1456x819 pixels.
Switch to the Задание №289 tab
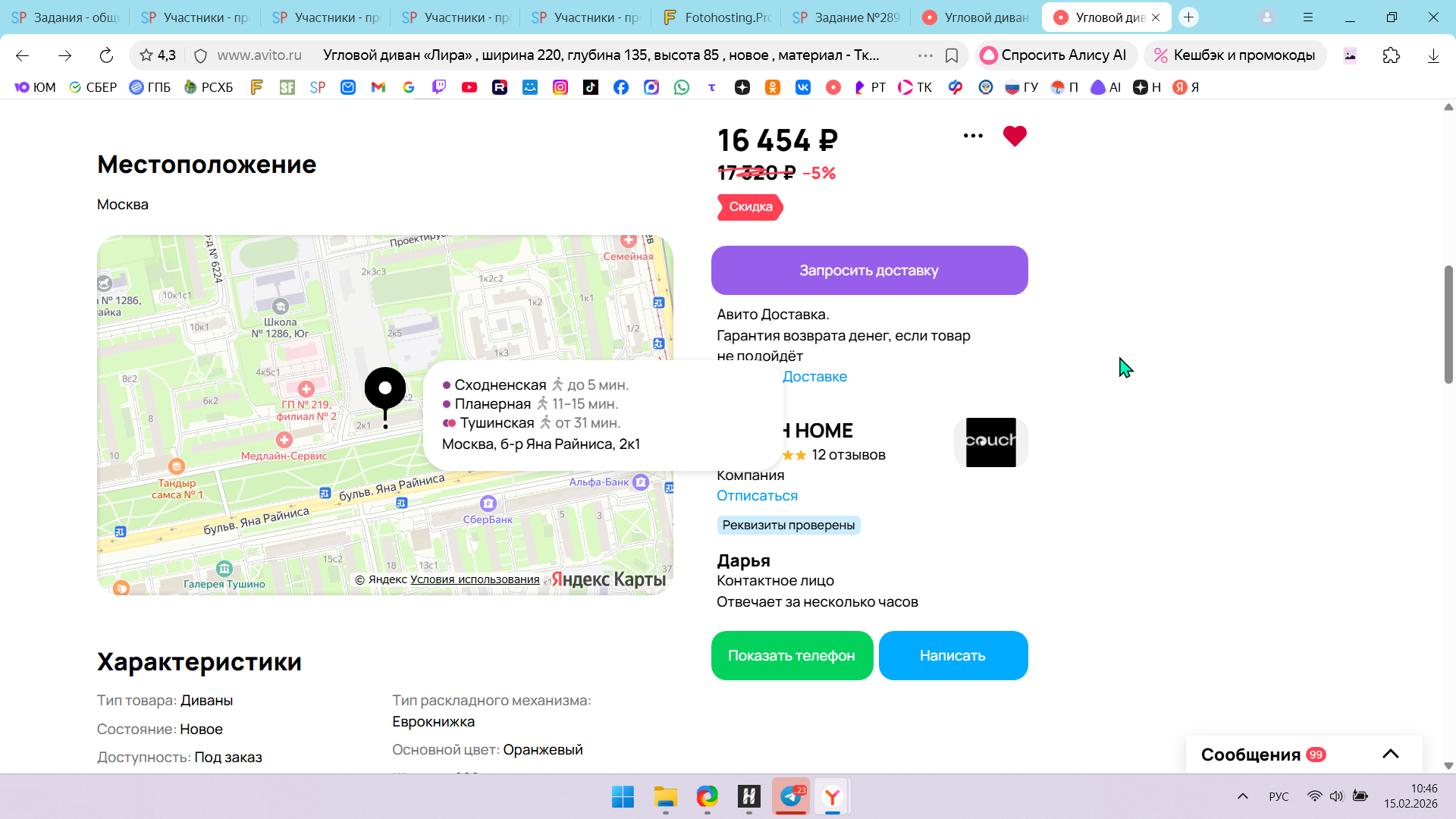846,17
